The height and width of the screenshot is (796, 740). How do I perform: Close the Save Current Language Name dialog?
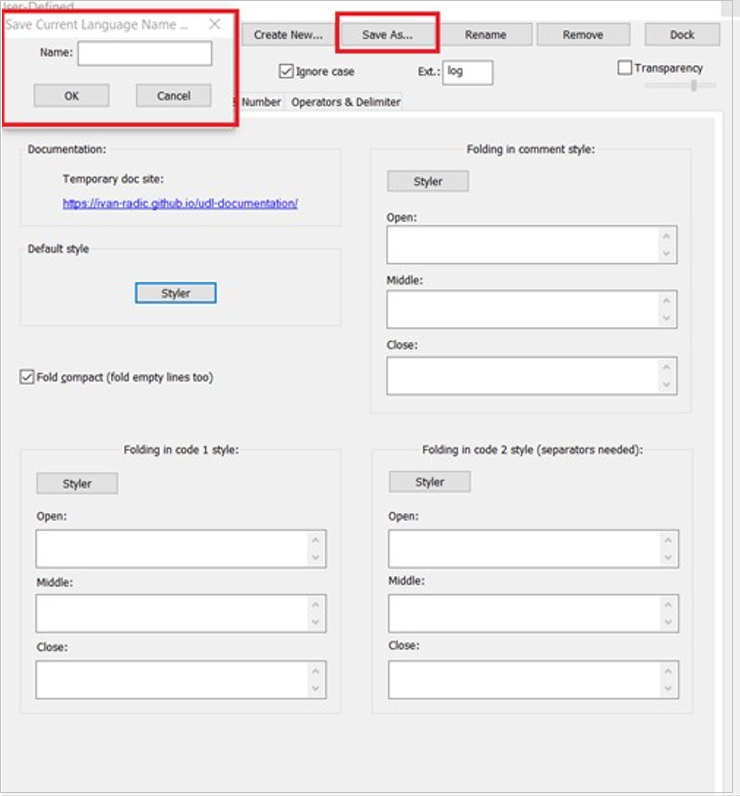(214, 24)
